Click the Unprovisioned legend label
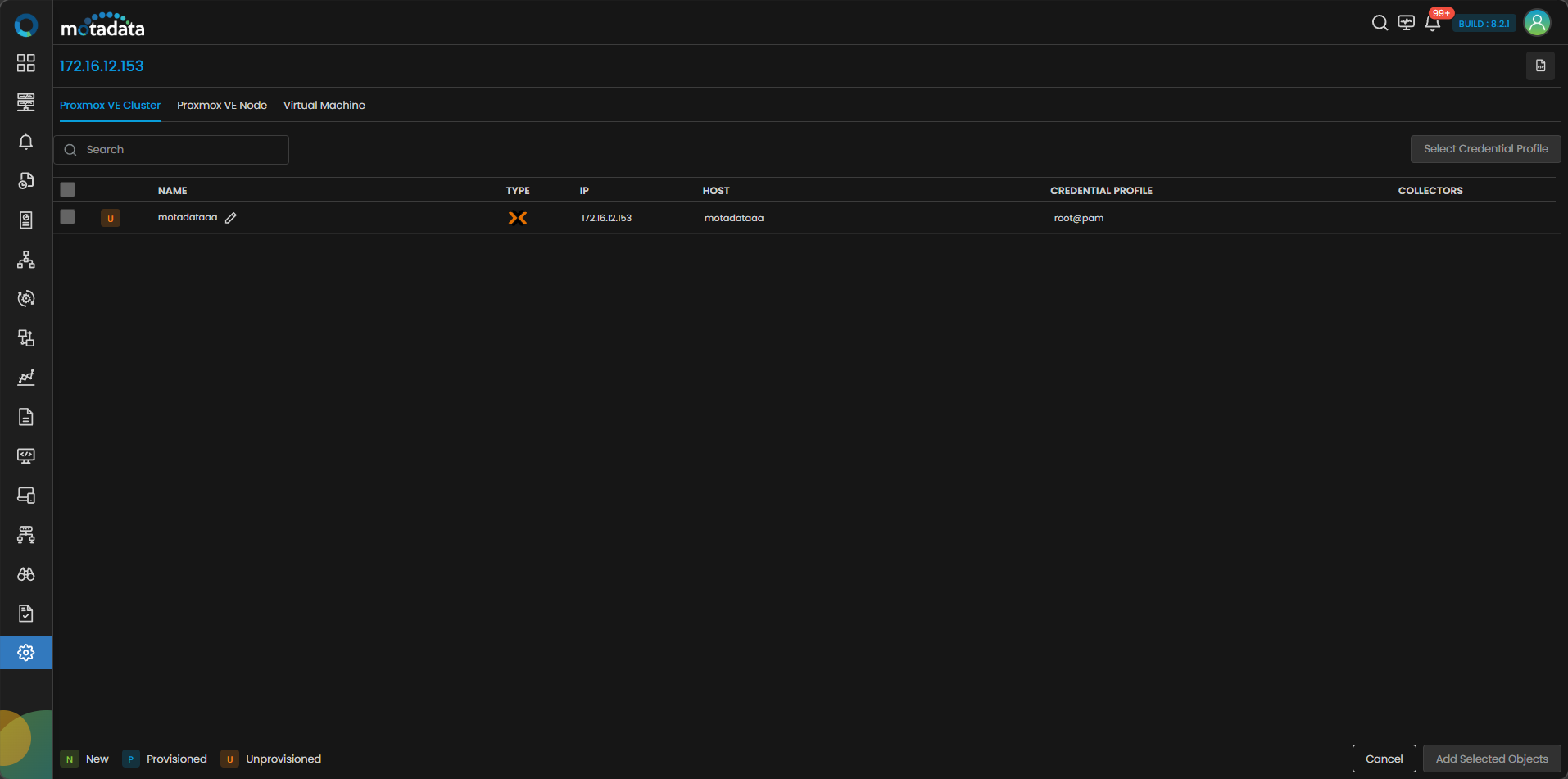The image size is (1568, 779). coord(283,759)
